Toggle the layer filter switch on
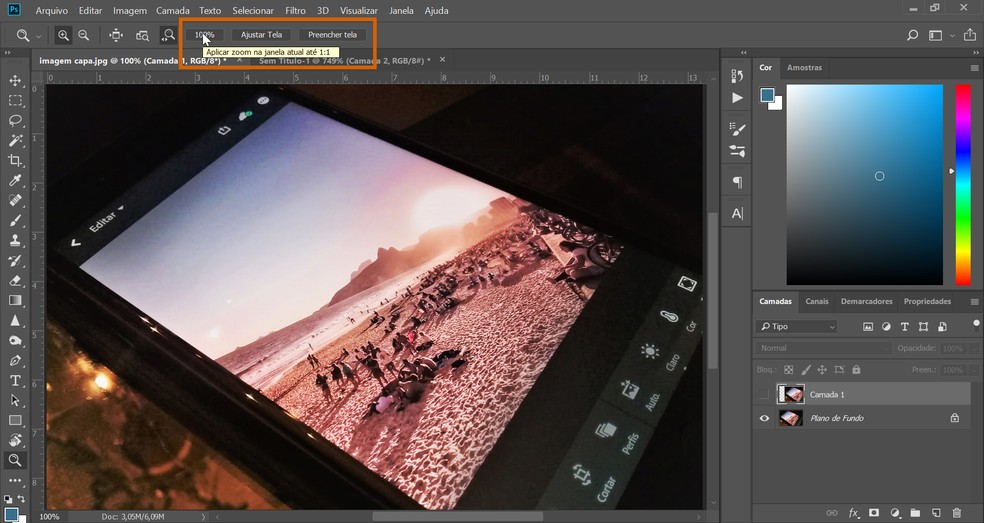 coord(976,324)
